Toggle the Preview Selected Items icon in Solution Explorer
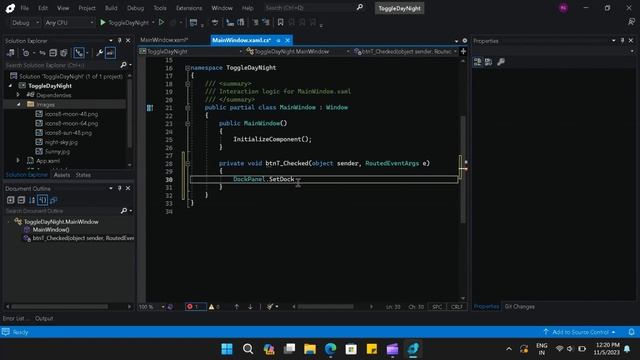The height and width of the screenshot is (360, 640). click(110, 53)
